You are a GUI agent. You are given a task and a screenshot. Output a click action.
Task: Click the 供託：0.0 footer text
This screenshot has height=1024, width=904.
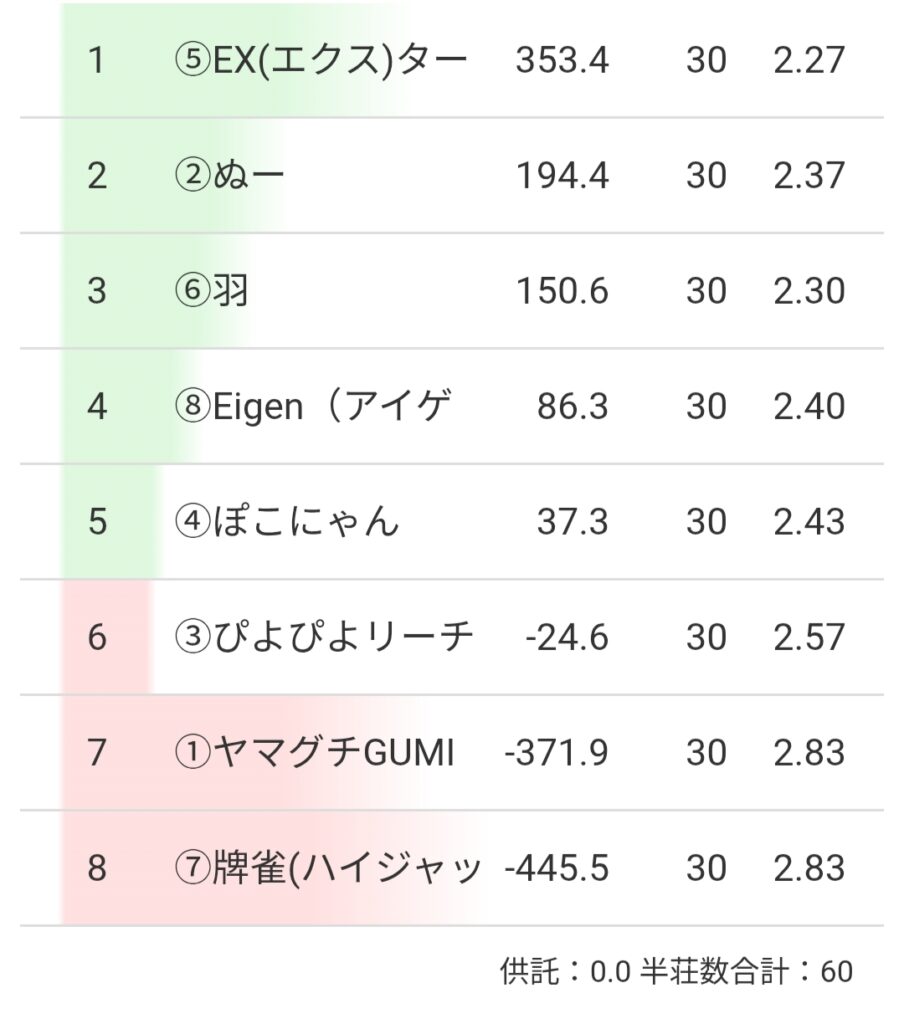click(x=564, y=971)
